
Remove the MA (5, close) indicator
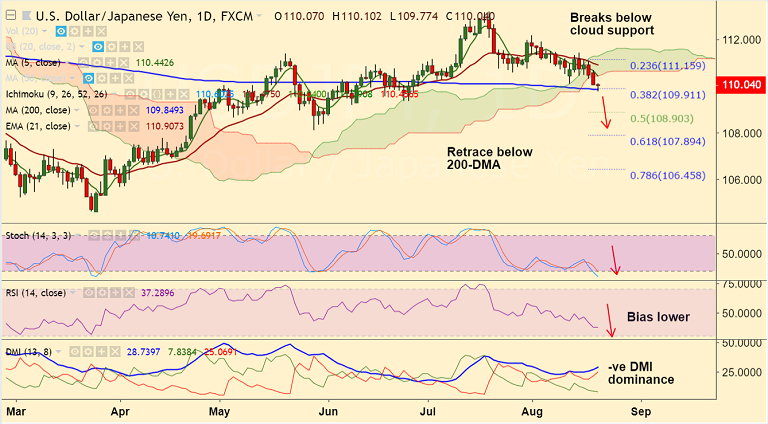pyautogui.click(x=123, y=63)
